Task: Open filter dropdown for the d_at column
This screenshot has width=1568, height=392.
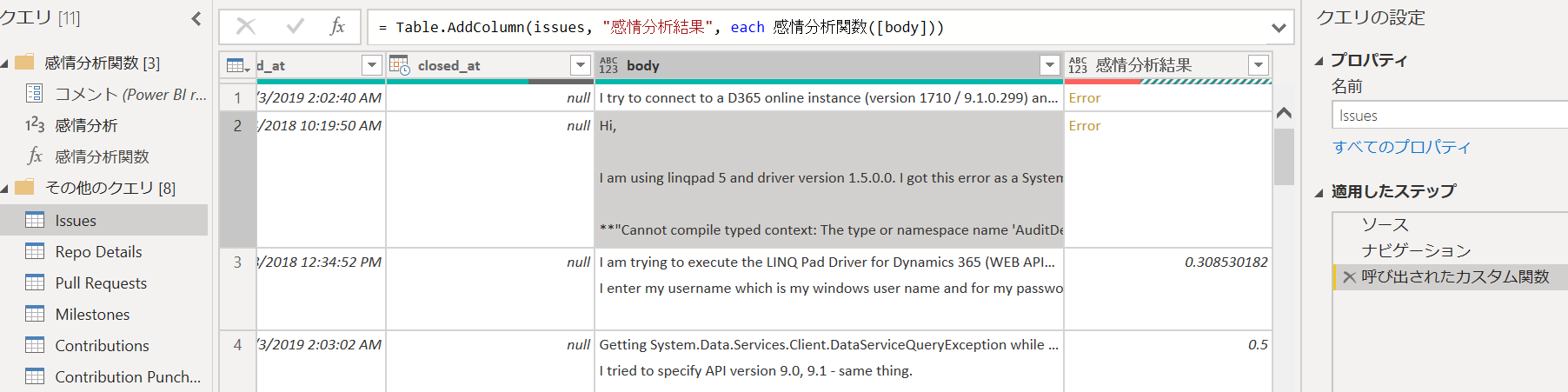Action: 372,65
